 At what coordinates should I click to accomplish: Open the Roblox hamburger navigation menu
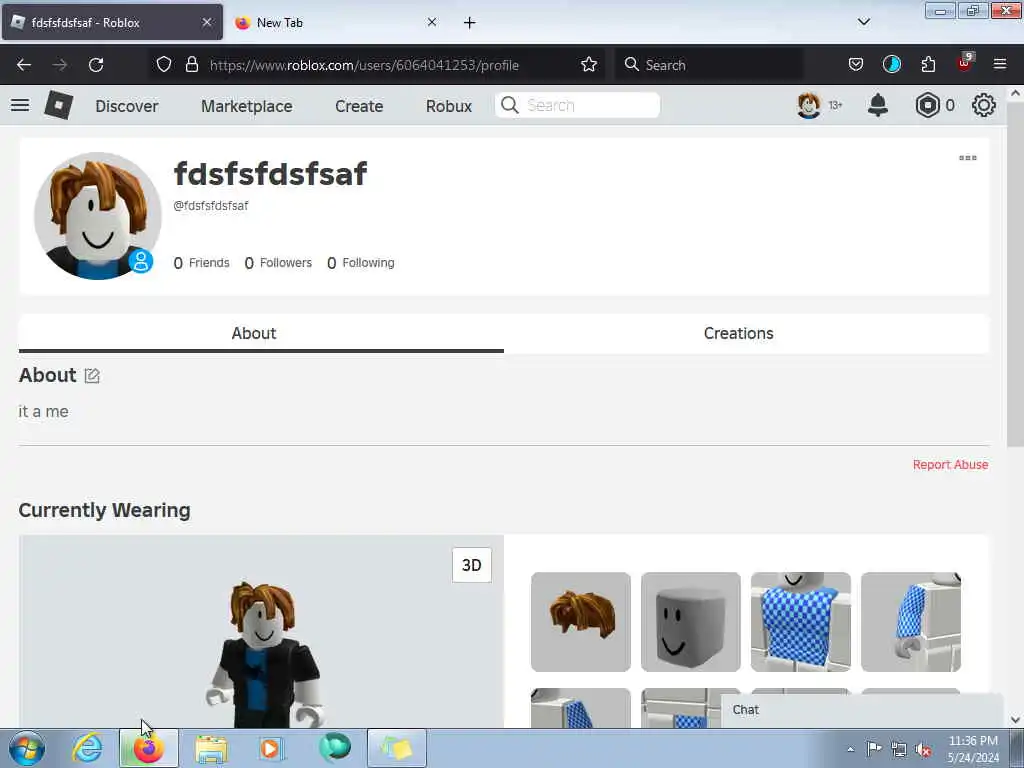pos(20,105)
